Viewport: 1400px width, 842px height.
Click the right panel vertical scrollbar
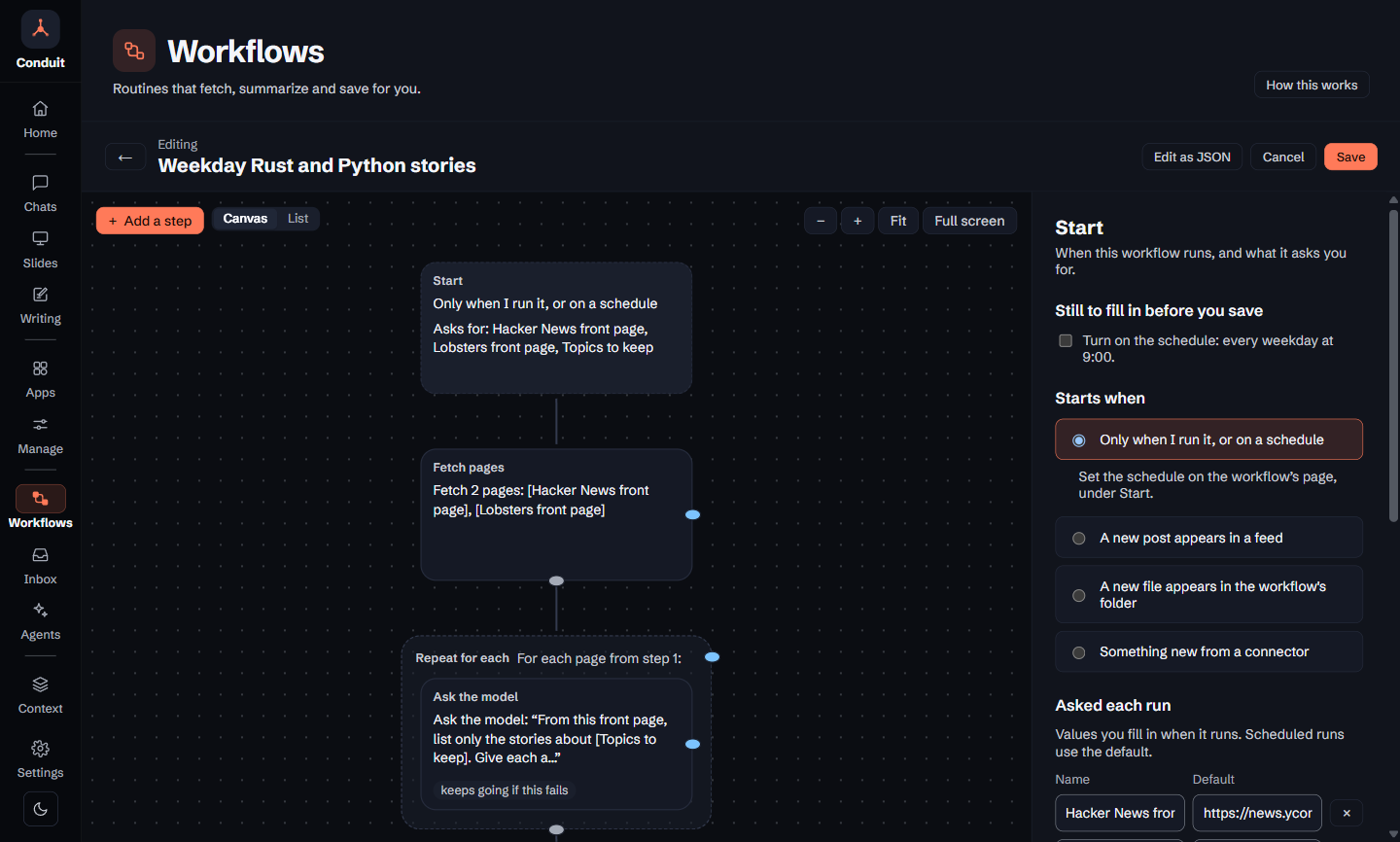[x=1393, y=367]
